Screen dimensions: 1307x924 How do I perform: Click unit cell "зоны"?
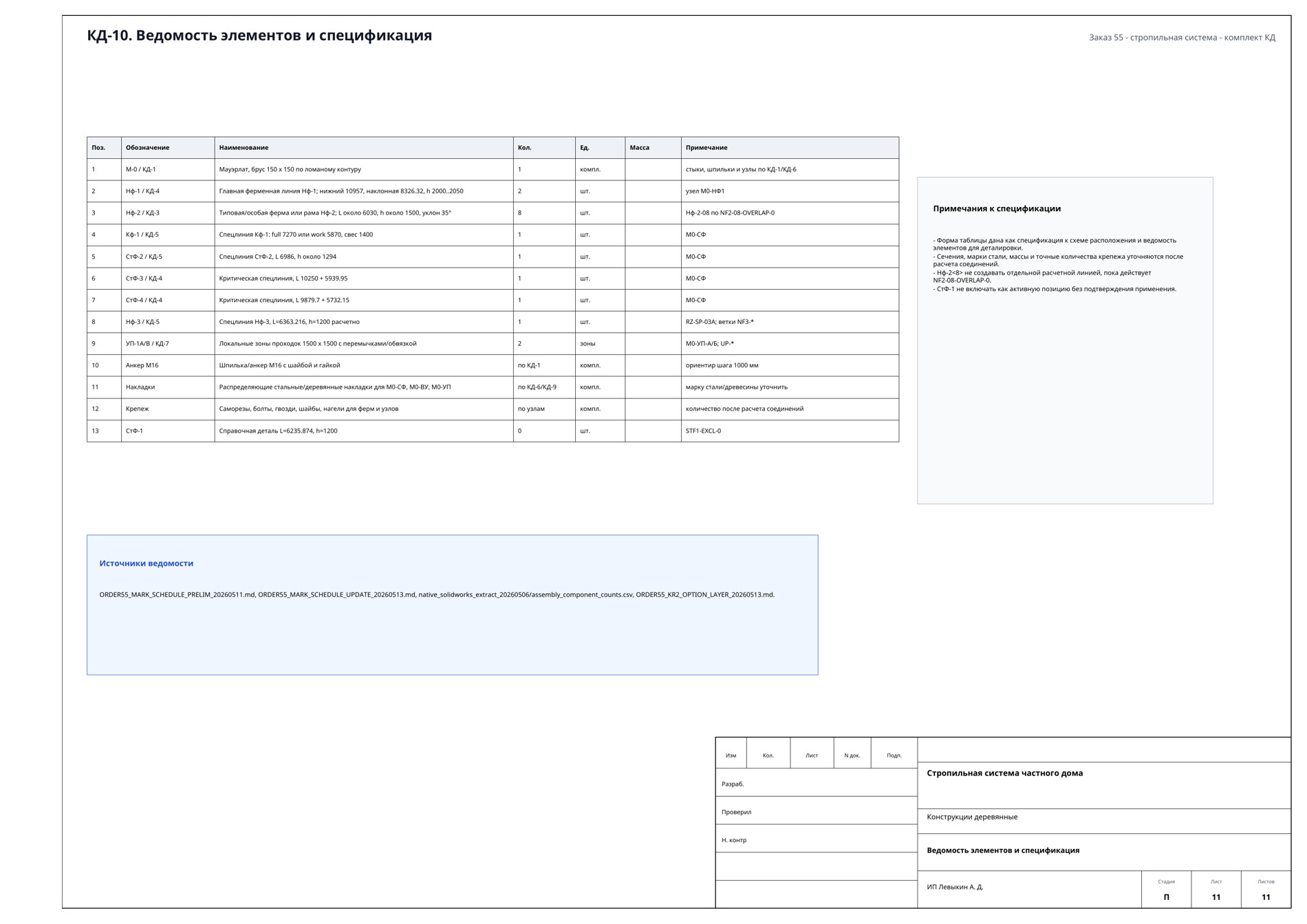click(600, 344)
